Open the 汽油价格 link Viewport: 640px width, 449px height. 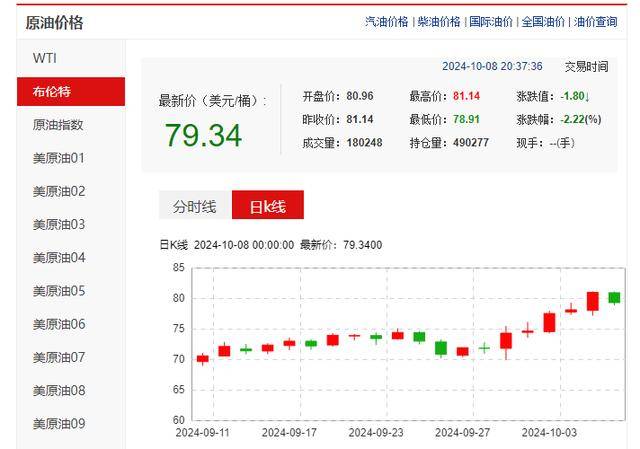(x=387, y=22)
